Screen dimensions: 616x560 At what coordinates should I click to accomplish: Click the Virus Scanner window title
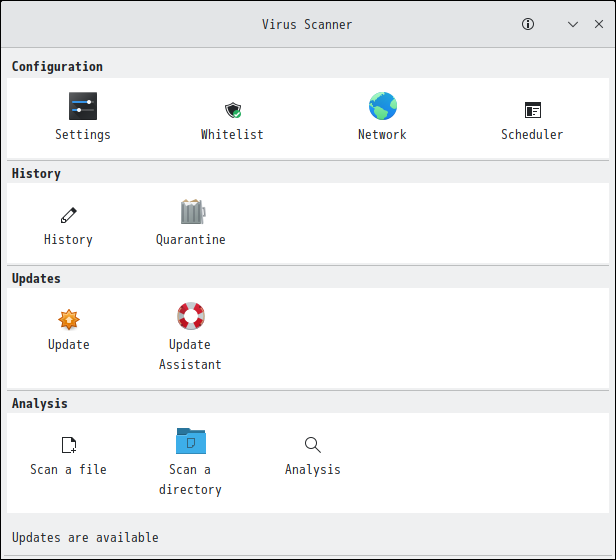pos(307,24)
